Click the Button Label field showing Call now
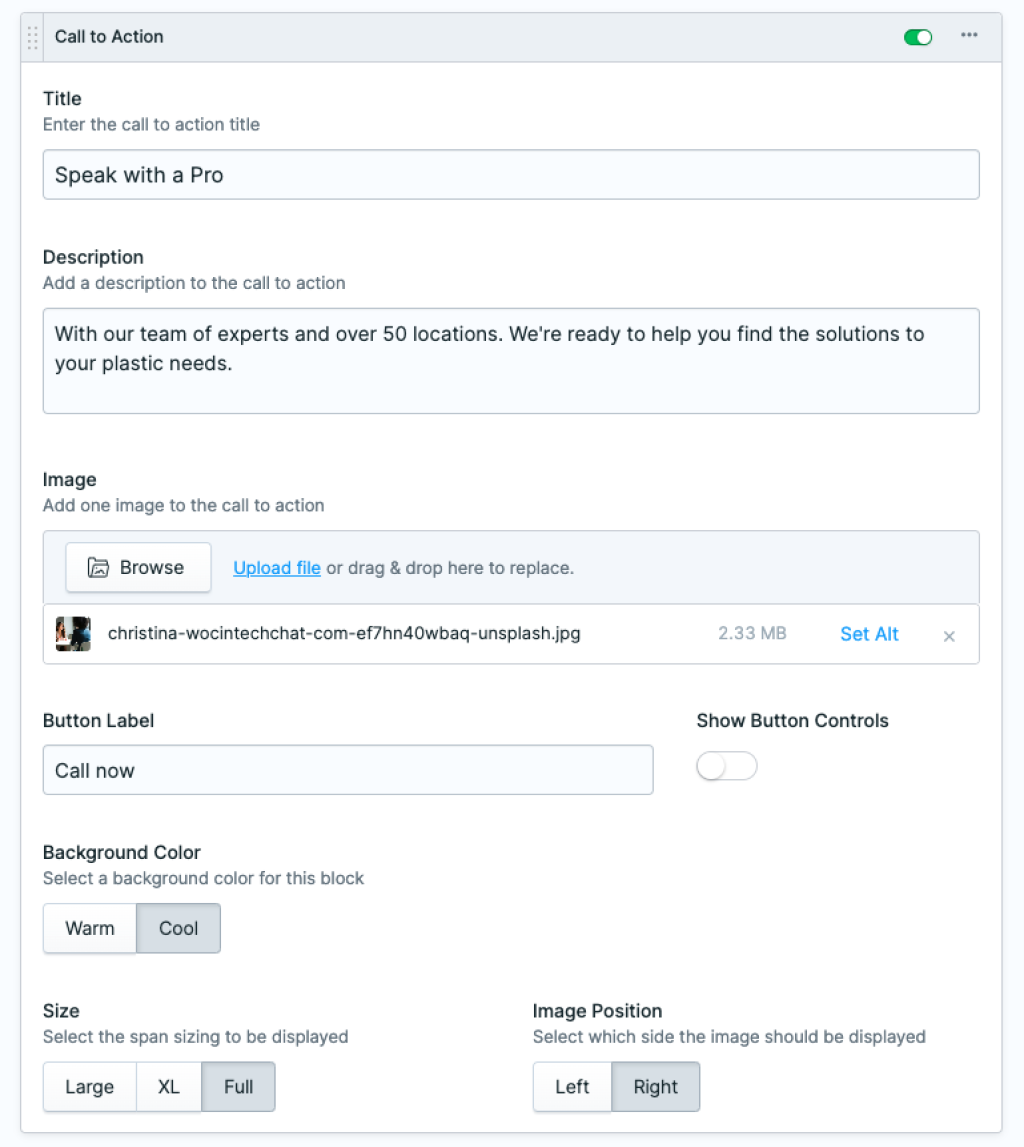Viewport: 1024px width, 1147px height. [347, 769]
